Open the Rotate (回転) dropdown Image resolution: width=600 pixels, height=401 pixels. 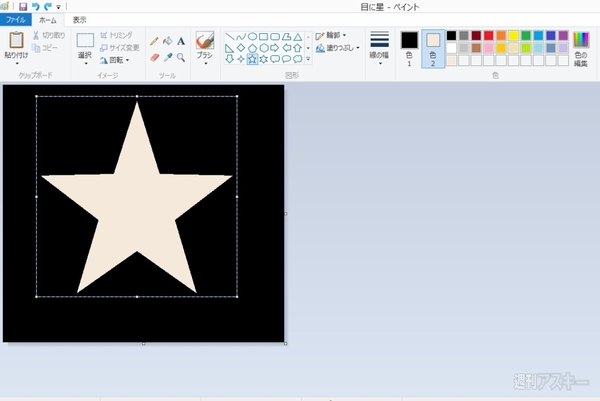[116, 58]
